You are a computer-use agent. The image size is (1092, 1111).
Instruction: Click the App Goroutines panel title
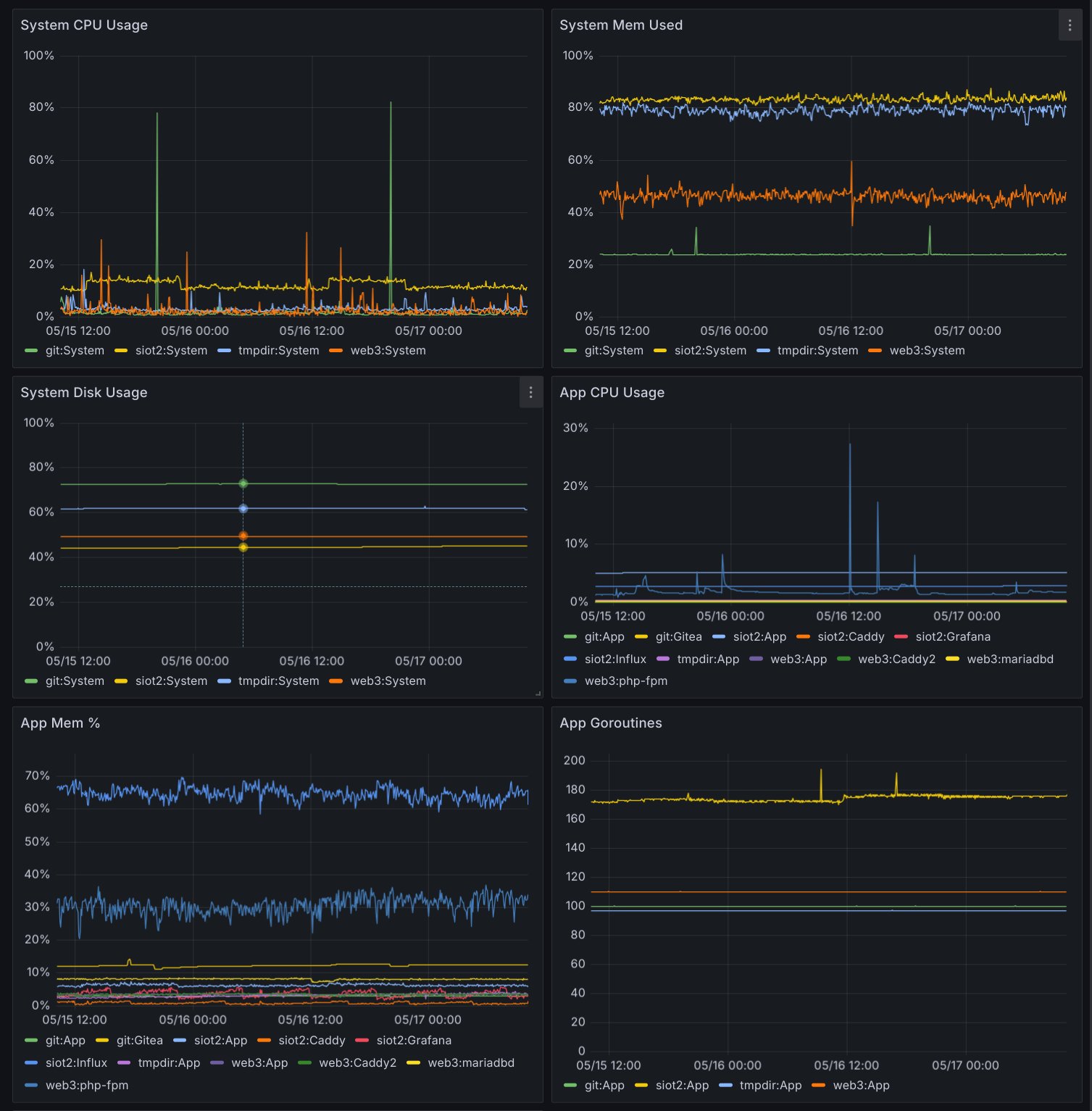pyautogui.click(x=611, y=723)
